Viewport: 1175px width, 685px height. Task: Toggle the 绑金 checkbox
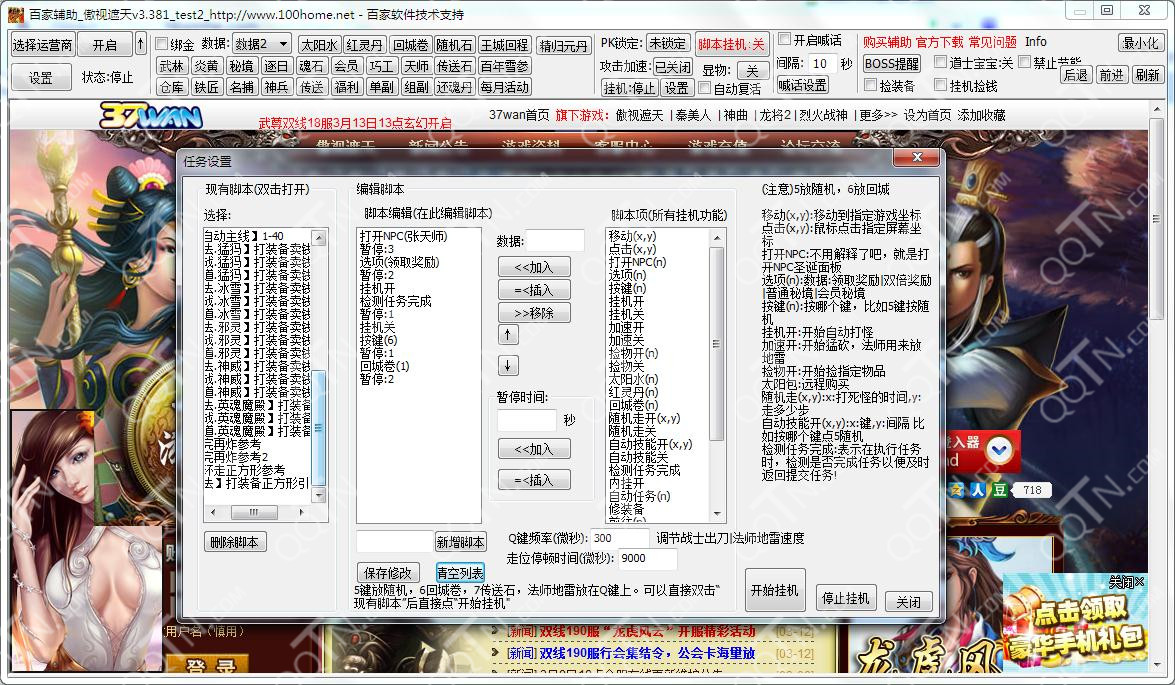[x=161, y=44]
